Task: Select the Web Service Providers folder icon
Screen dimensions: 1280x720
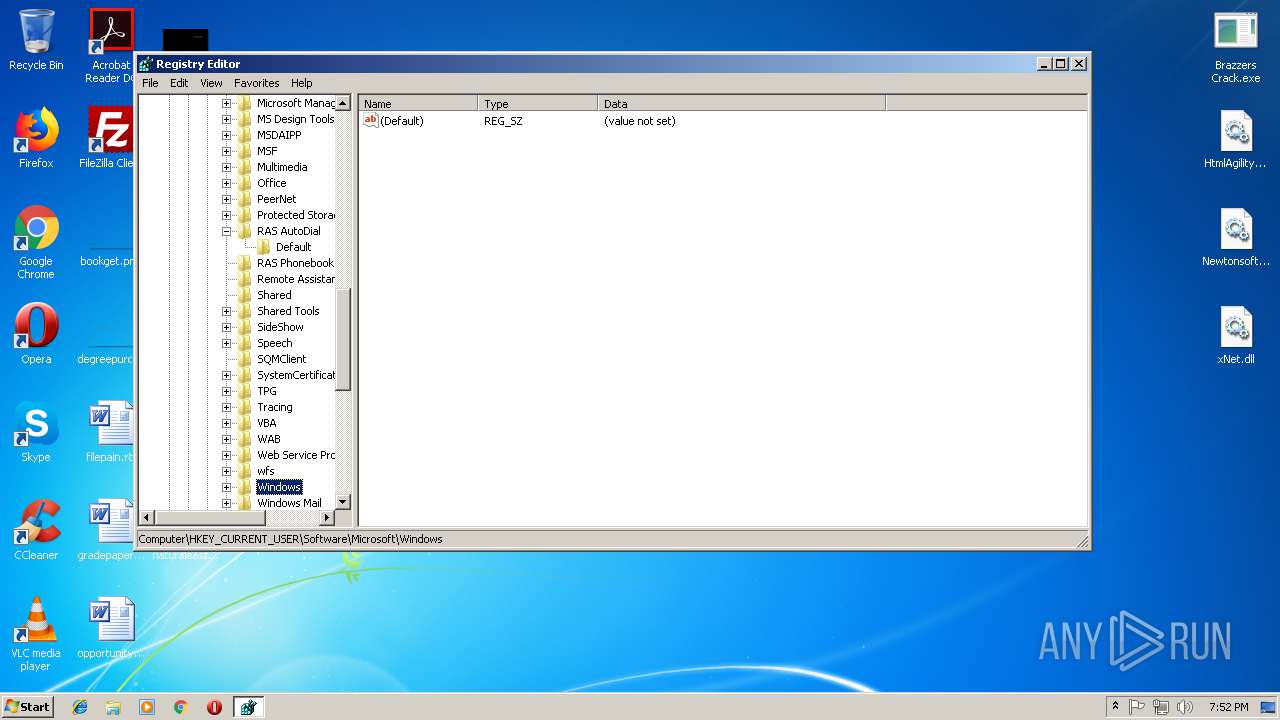Action: 245,455
